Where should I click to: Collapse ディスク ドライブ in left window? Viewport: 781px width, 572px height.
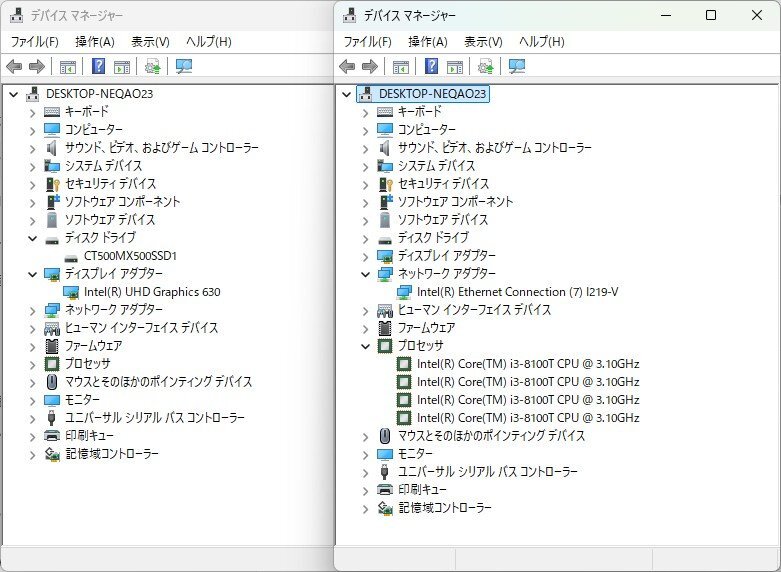pyautogui.click(x=32, y=238)
